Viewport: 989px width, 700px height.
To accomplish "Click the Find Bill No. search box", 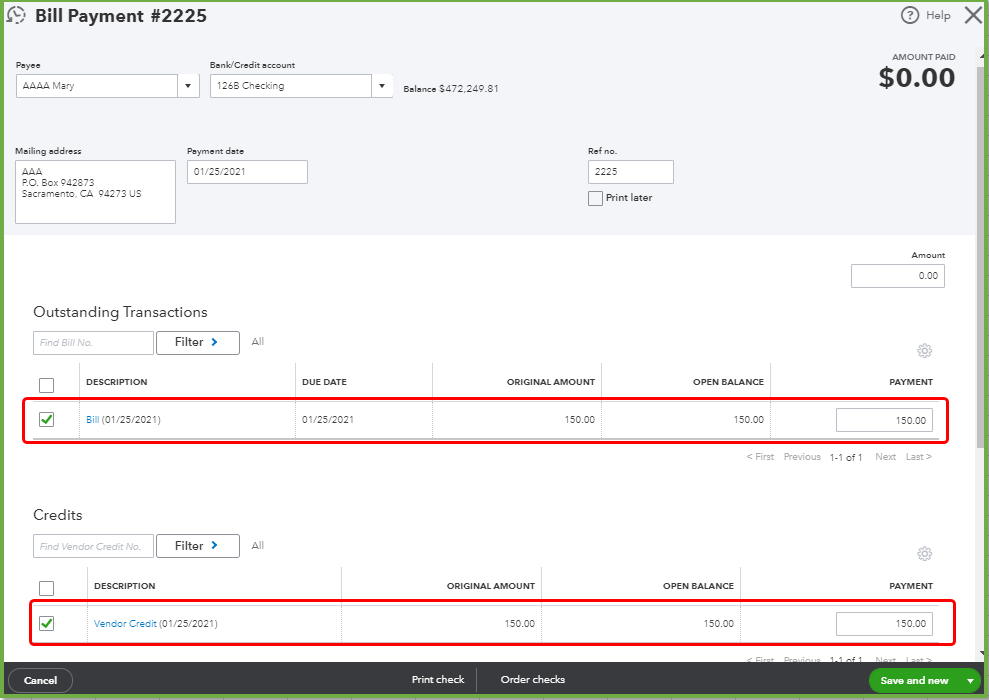I will coord(93,342).
